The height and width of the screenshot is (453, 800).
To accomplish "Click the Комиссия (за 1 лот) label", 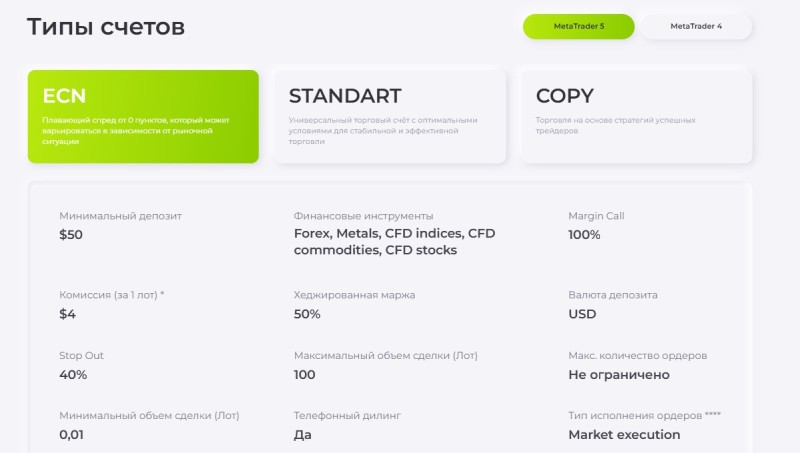I will 112,295.
